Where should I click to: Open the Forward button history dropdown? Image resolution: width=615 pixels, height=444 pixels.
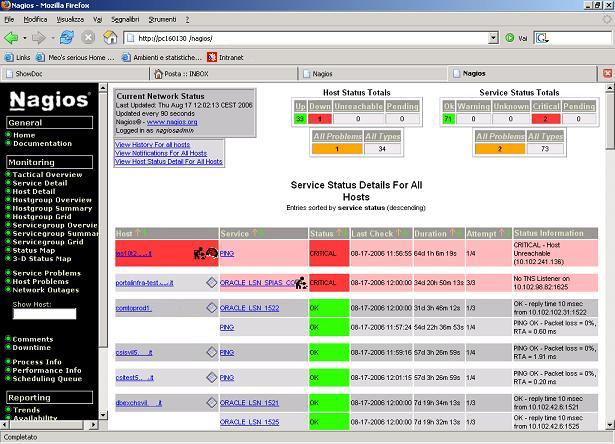point(52,38)
